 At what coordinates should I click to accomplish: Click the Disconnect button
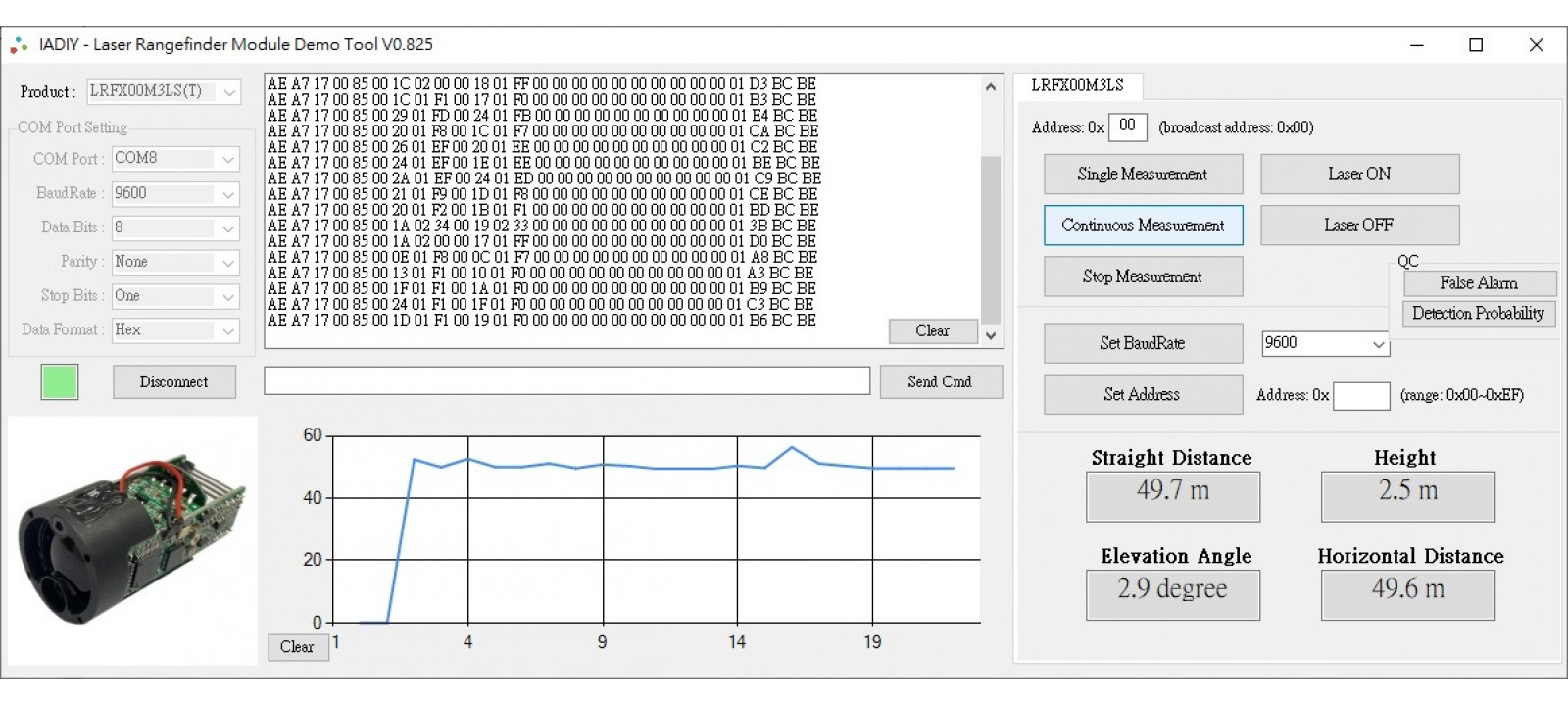click(x=173, y=382)
